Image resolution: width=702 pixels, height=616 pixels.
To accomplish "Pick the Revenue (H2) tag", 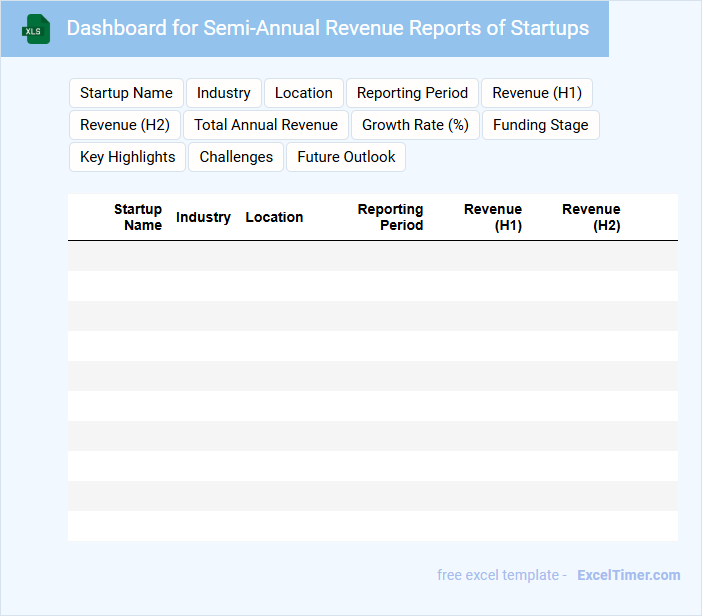I will point(125,125).
